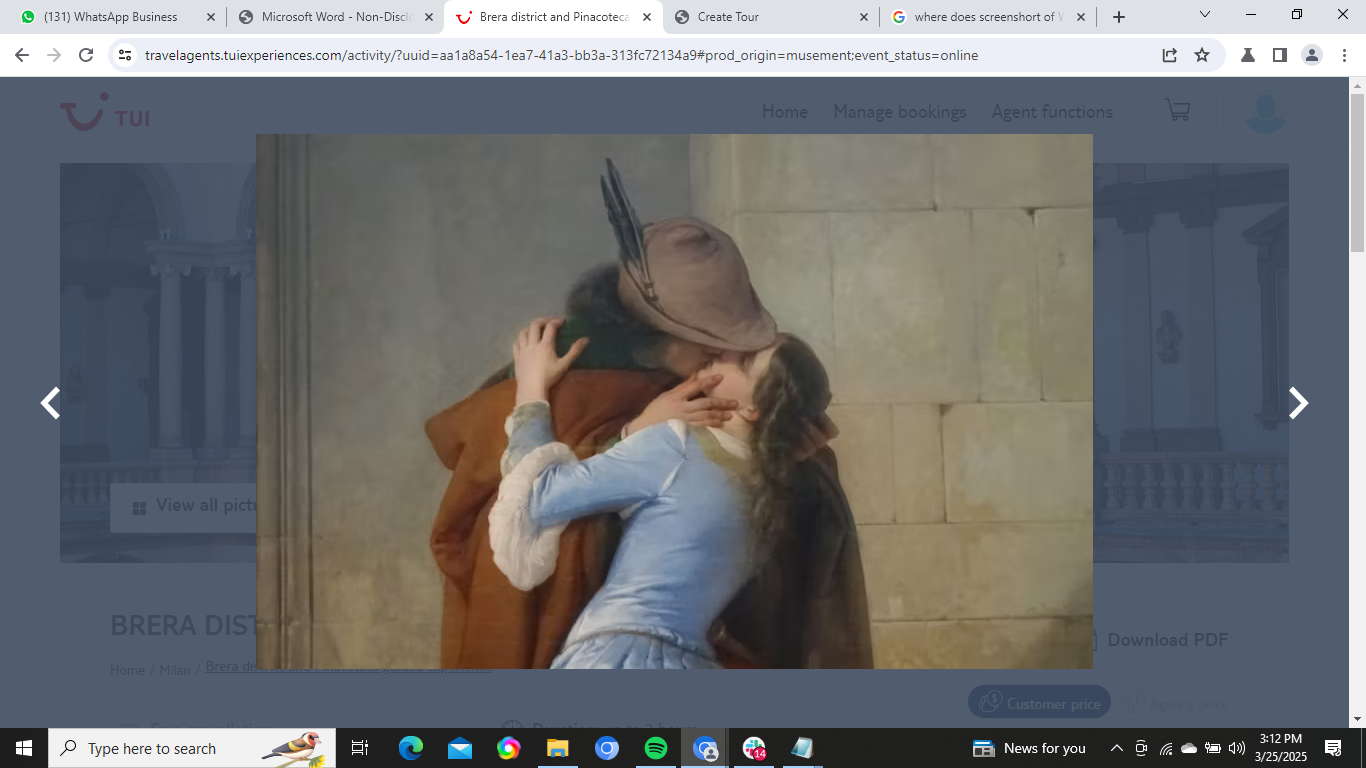Go forward in browser history

pos(54,55)
